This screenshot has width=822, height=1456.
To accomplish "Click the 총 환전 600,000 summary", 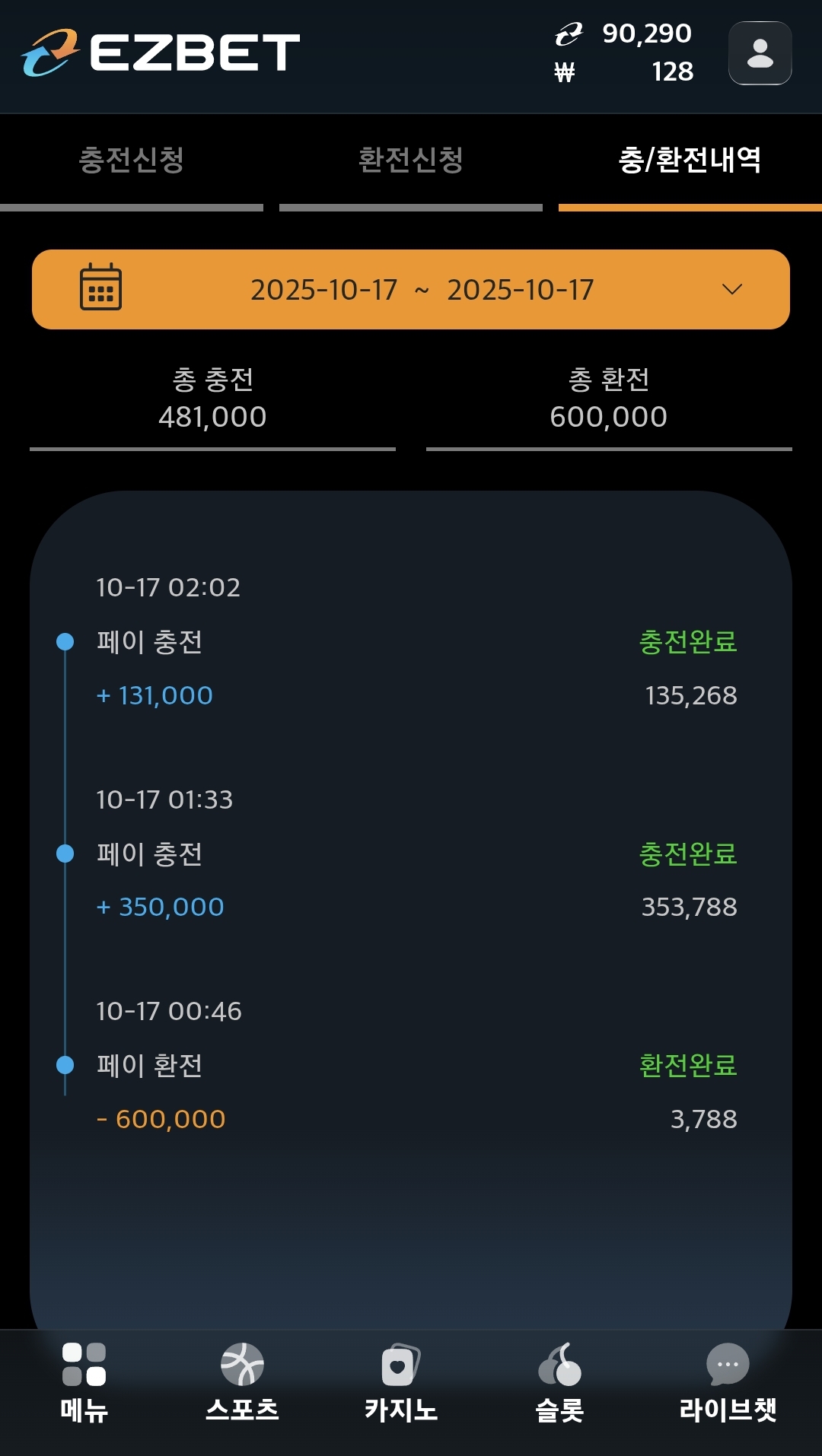I will (609, 399).
